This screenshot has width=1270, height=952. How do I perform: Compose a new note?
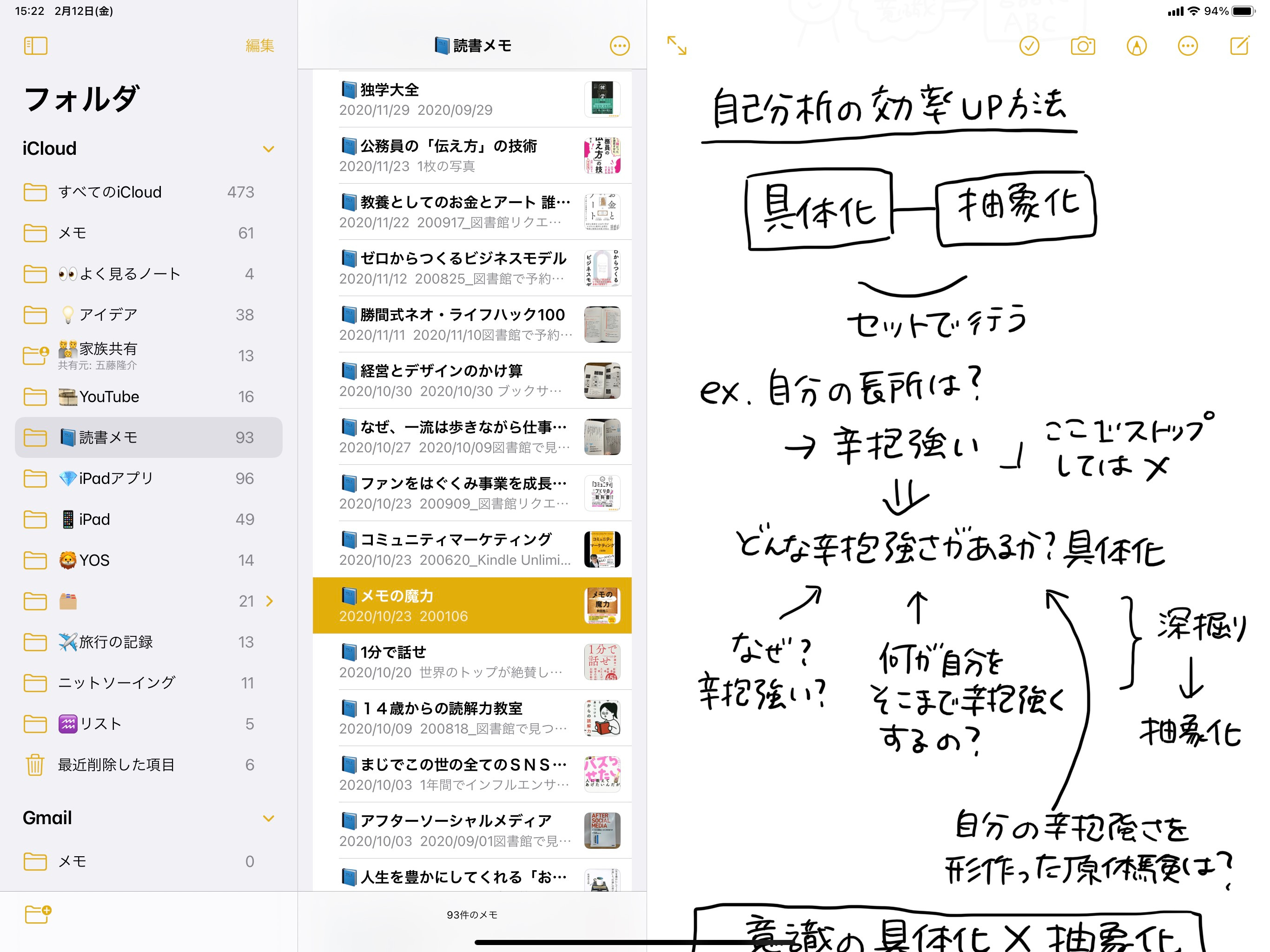pyautogui.click(x=1240, y=46)
